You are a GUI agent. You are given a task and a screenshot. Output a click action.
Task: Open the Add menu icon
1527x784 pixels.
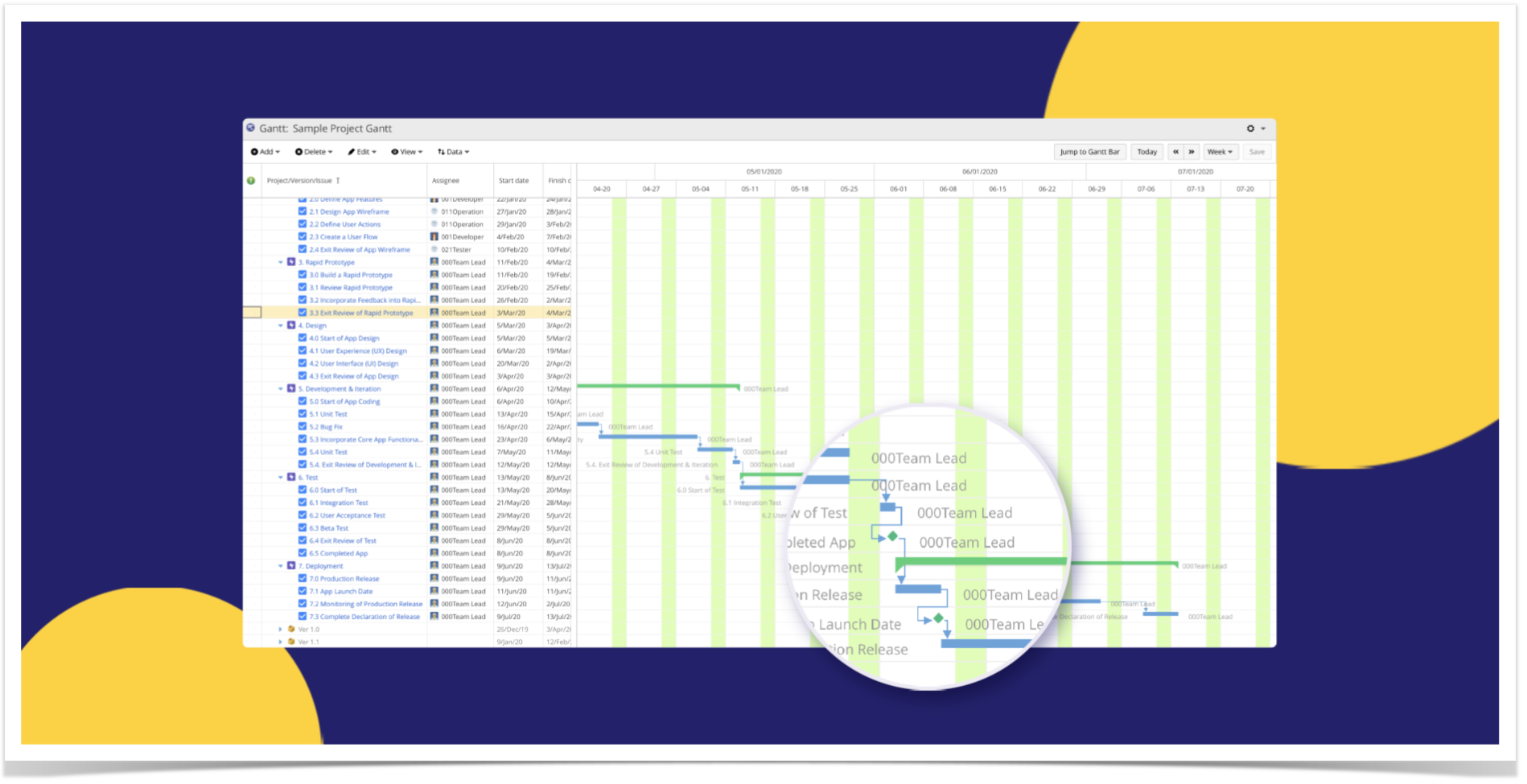254,151
